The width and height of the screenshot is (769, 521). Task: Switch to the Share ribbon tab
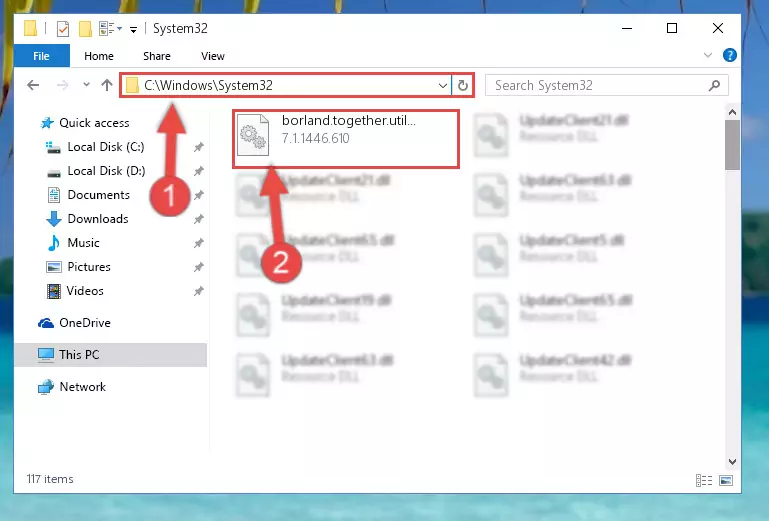[x=157, y=56]
